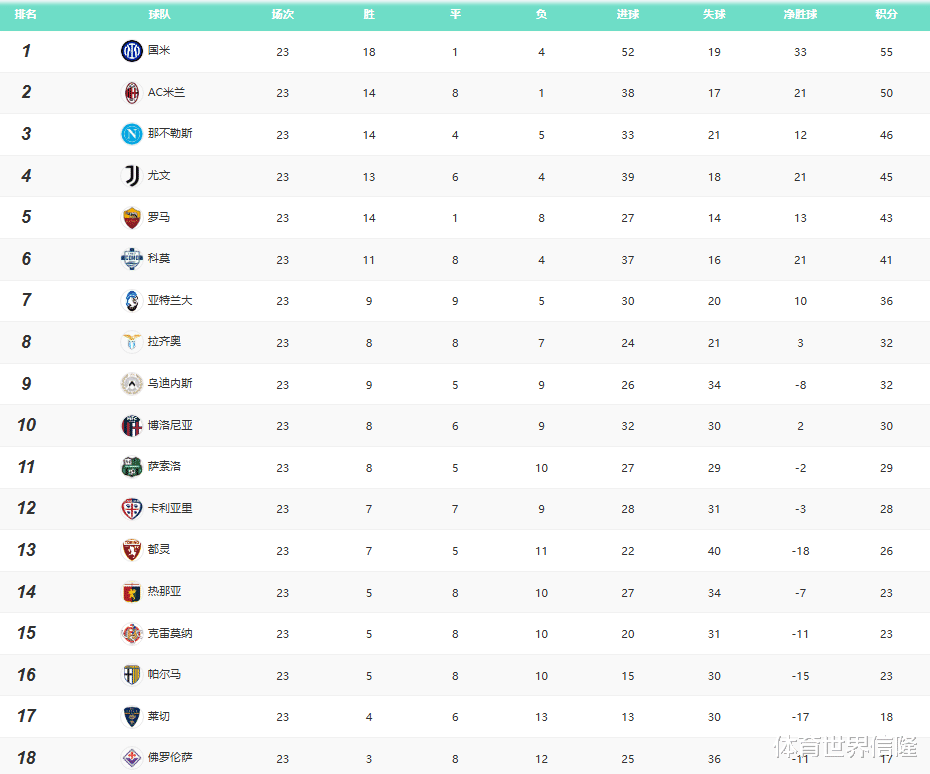Click the Atalanta (亚特兰大) club logo
Screen dimensions: 930x774
point(132,301)
